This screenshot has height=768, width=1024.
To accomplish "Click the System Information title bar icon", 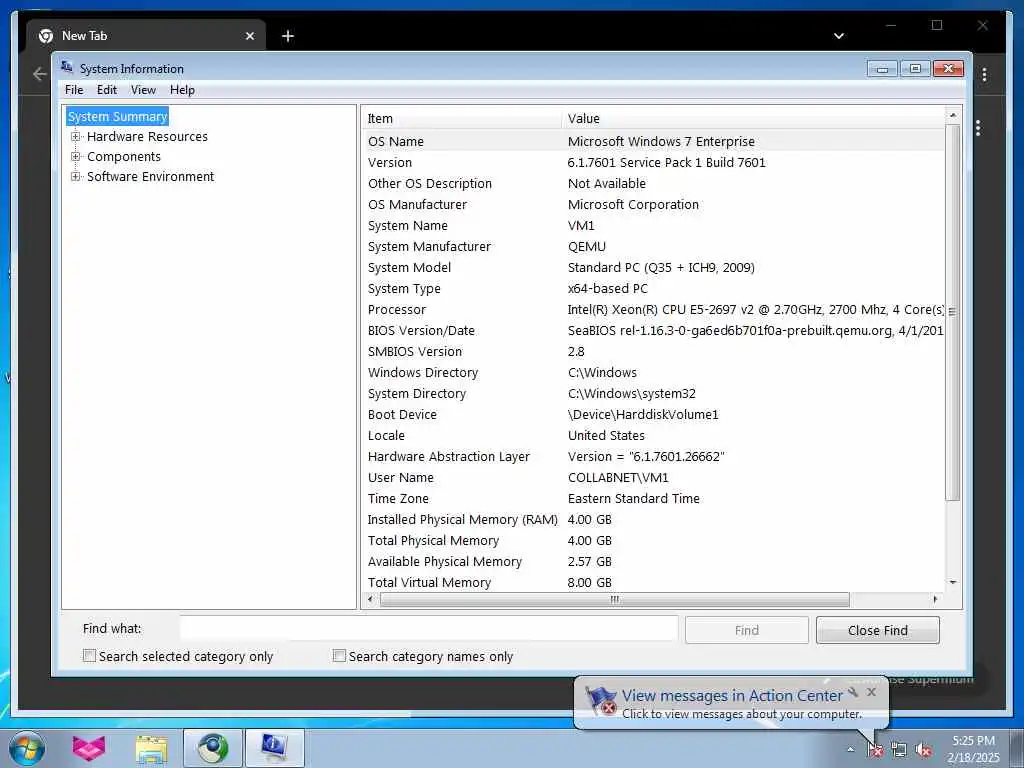I will pos(67,67).
